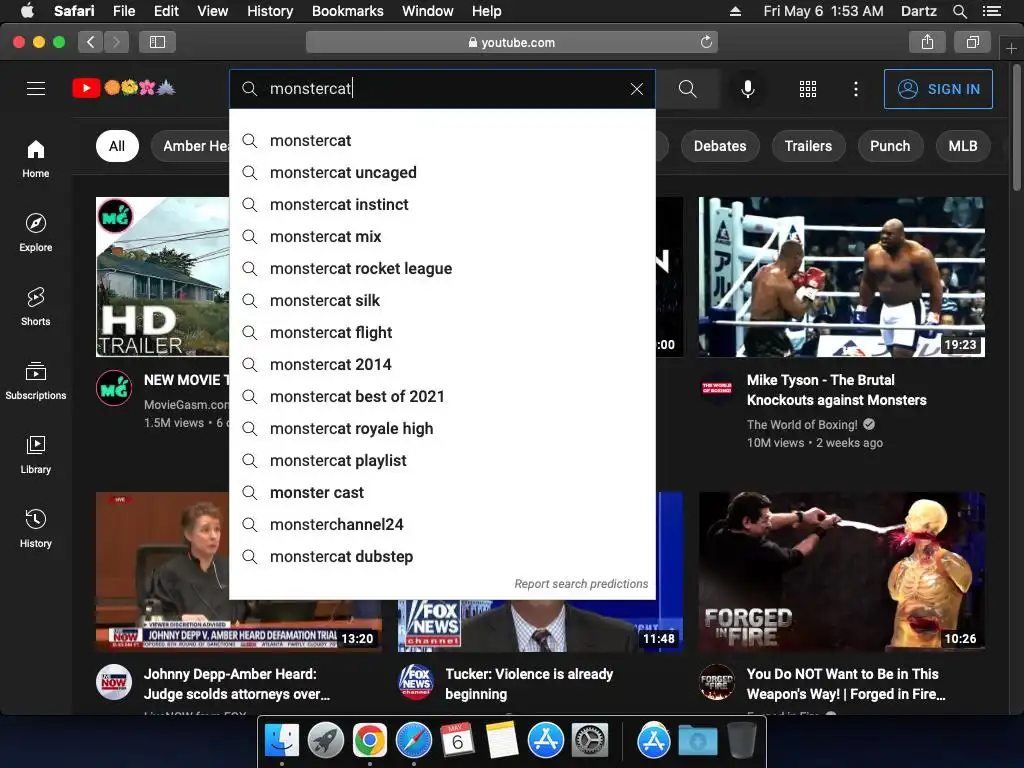Open the three-dot Settings menu
This screenshot has height=768, width=1024.
pos(856,89)
